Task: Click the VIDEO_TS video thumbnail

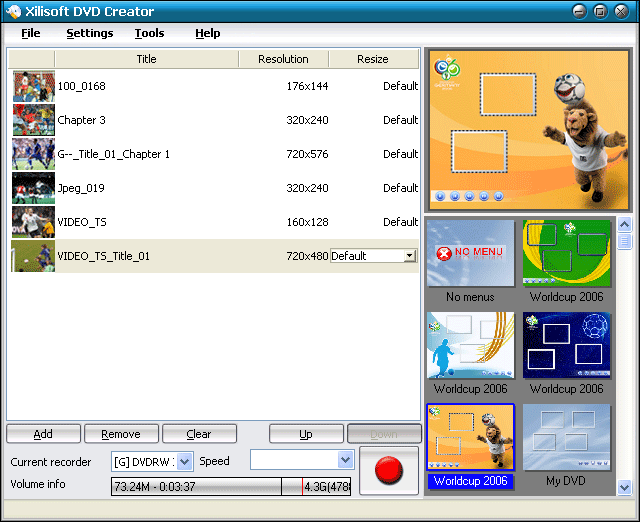Action: 33,222
